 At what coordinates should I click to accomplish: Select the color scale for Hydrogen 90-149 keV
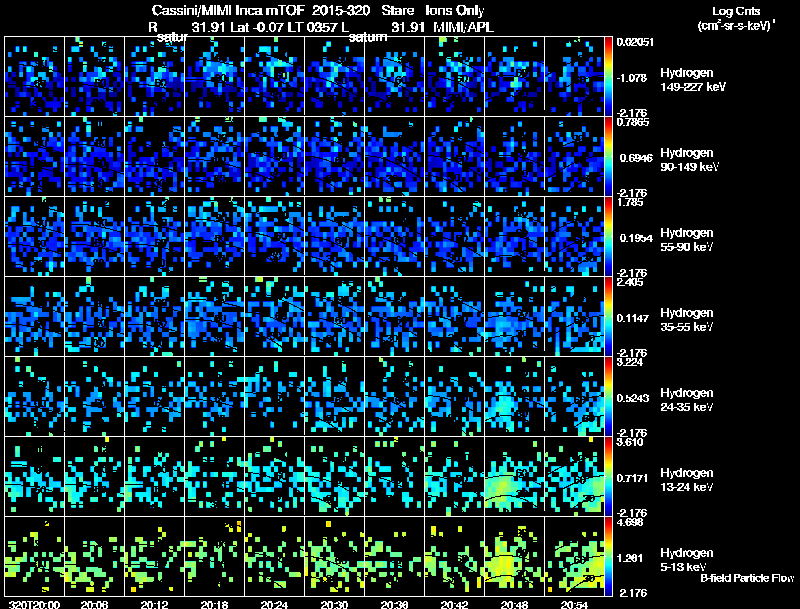pos(608,157)
